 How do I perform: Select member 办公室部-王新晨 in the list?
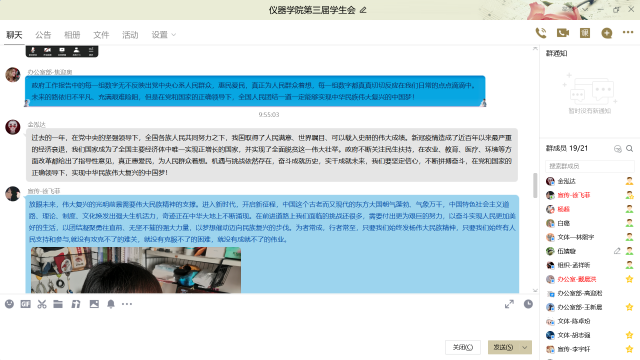coord(589,307)
